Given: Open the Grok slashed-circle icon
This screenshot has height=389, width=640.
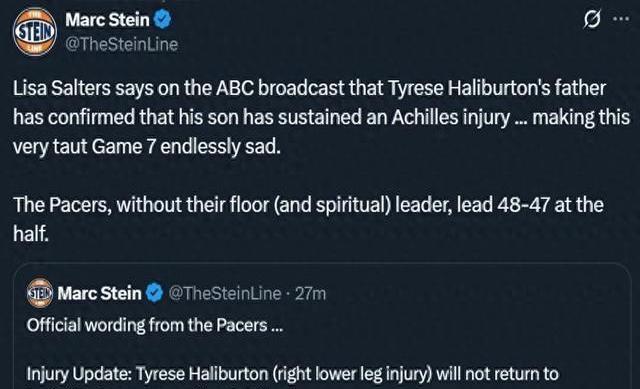Looking at the screenshot, I should [x=592, y=19].
